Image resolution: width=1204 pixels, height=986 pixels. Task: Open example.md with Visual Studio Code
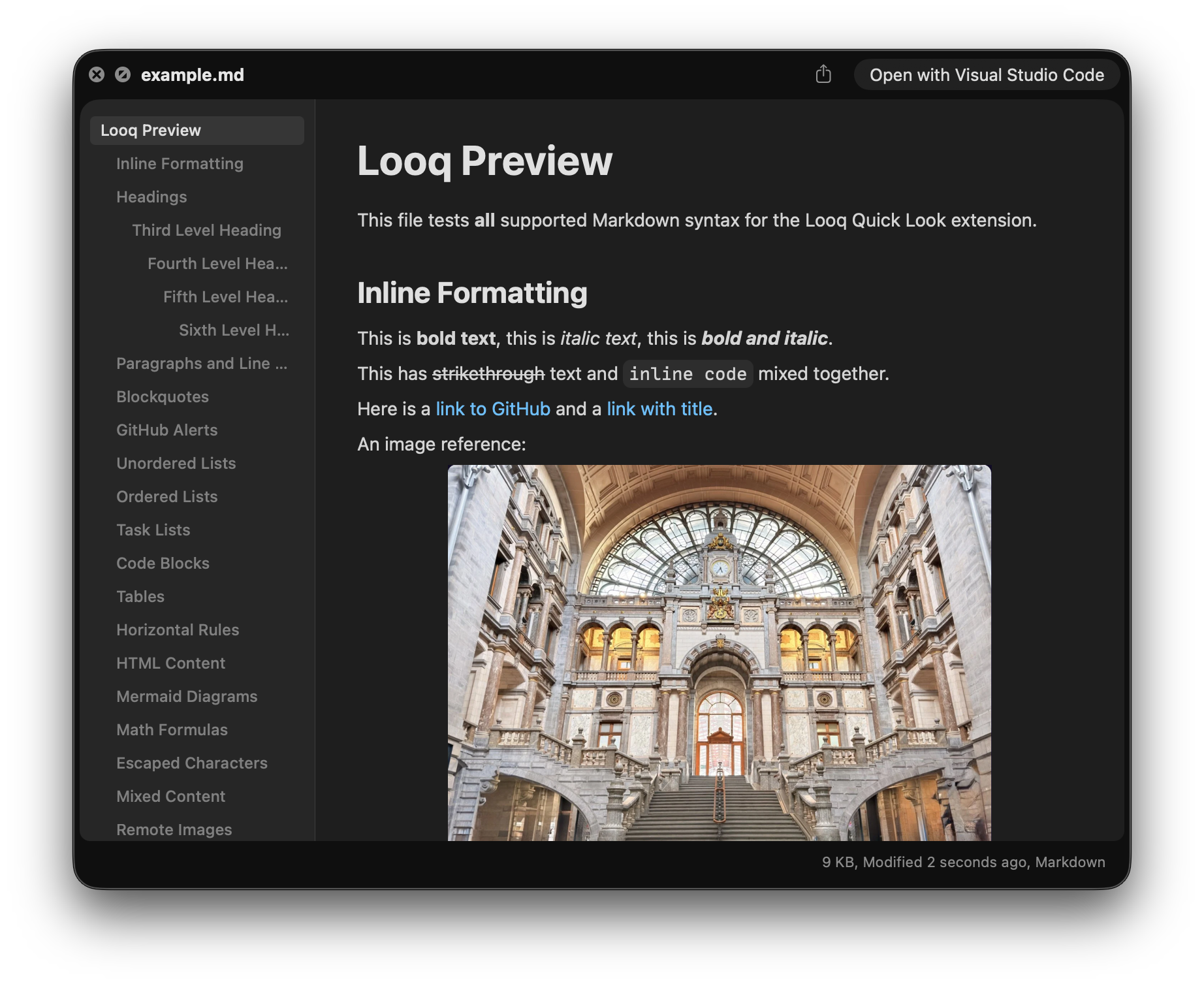point(987,74)
